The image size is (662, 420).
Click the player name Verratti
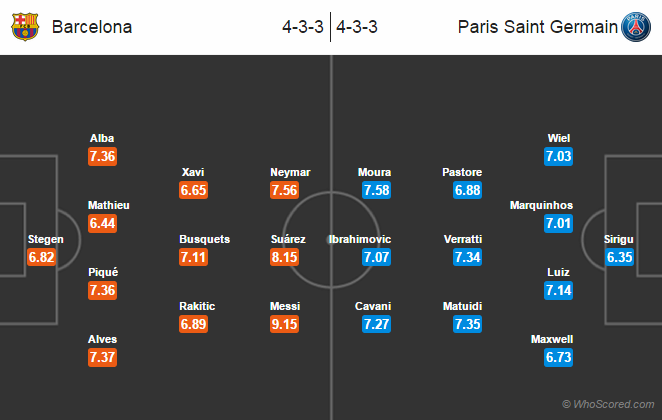point(461,239)
